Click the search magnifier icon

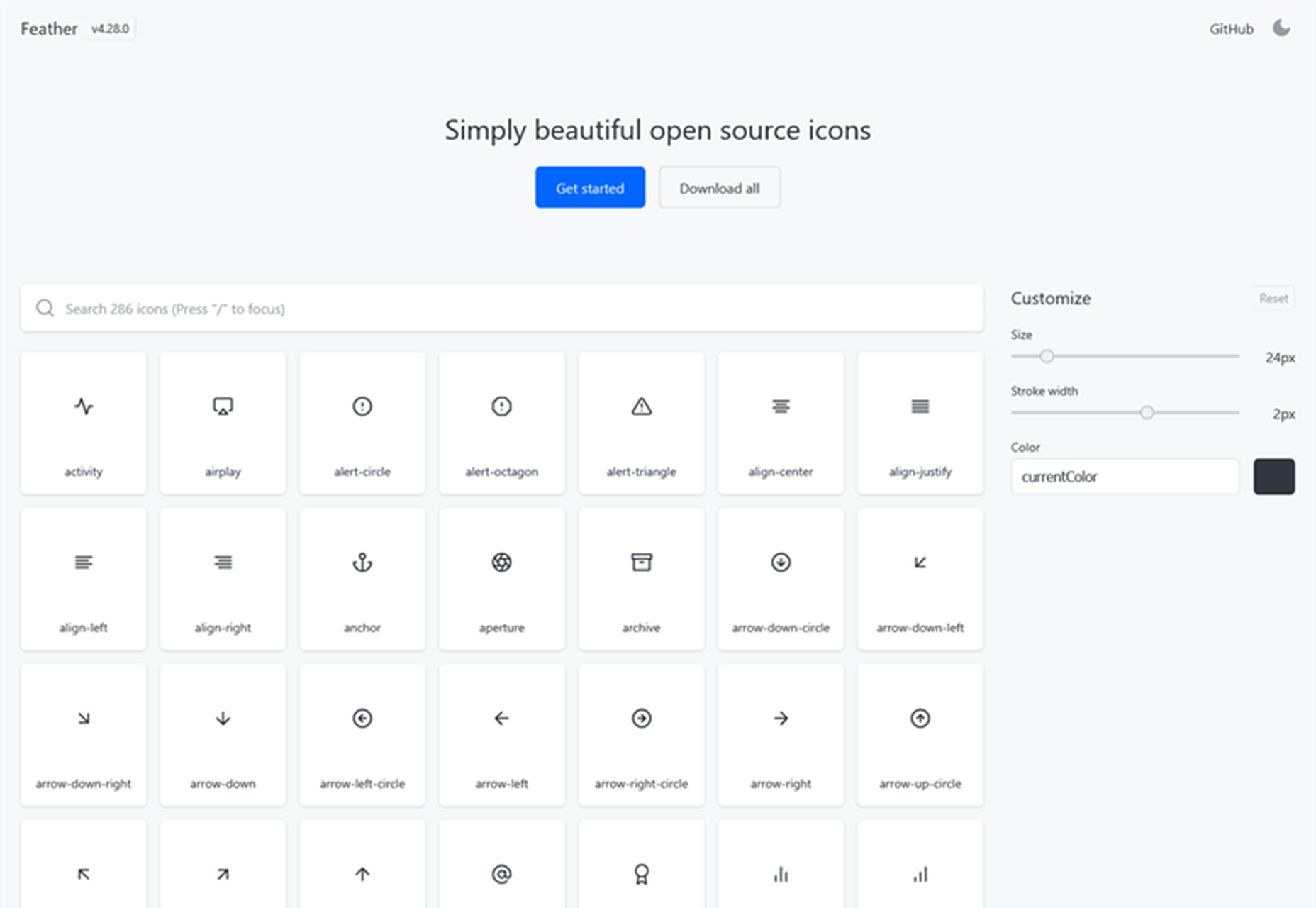(45, 309)
